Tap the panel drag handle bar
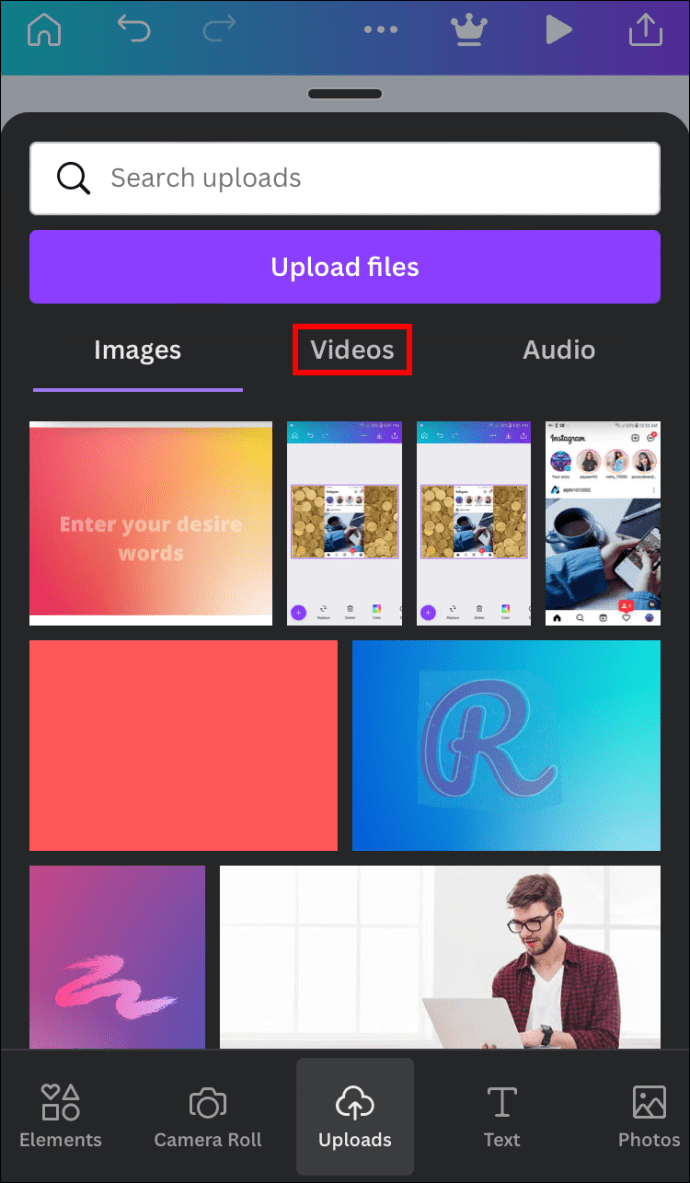 click(345, 94)
